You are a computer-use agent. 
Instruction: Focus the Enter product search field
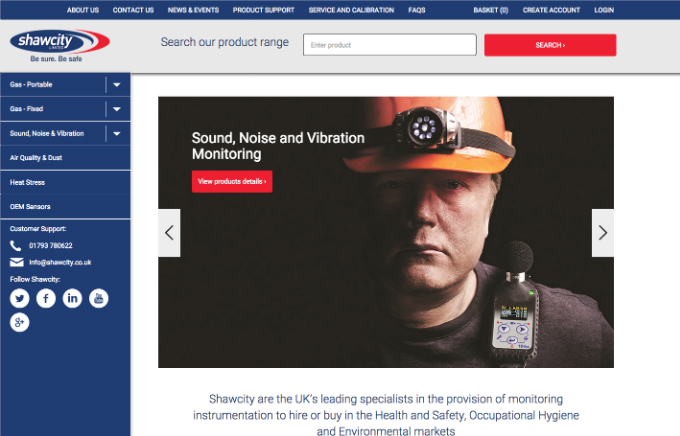click(390, 45)
